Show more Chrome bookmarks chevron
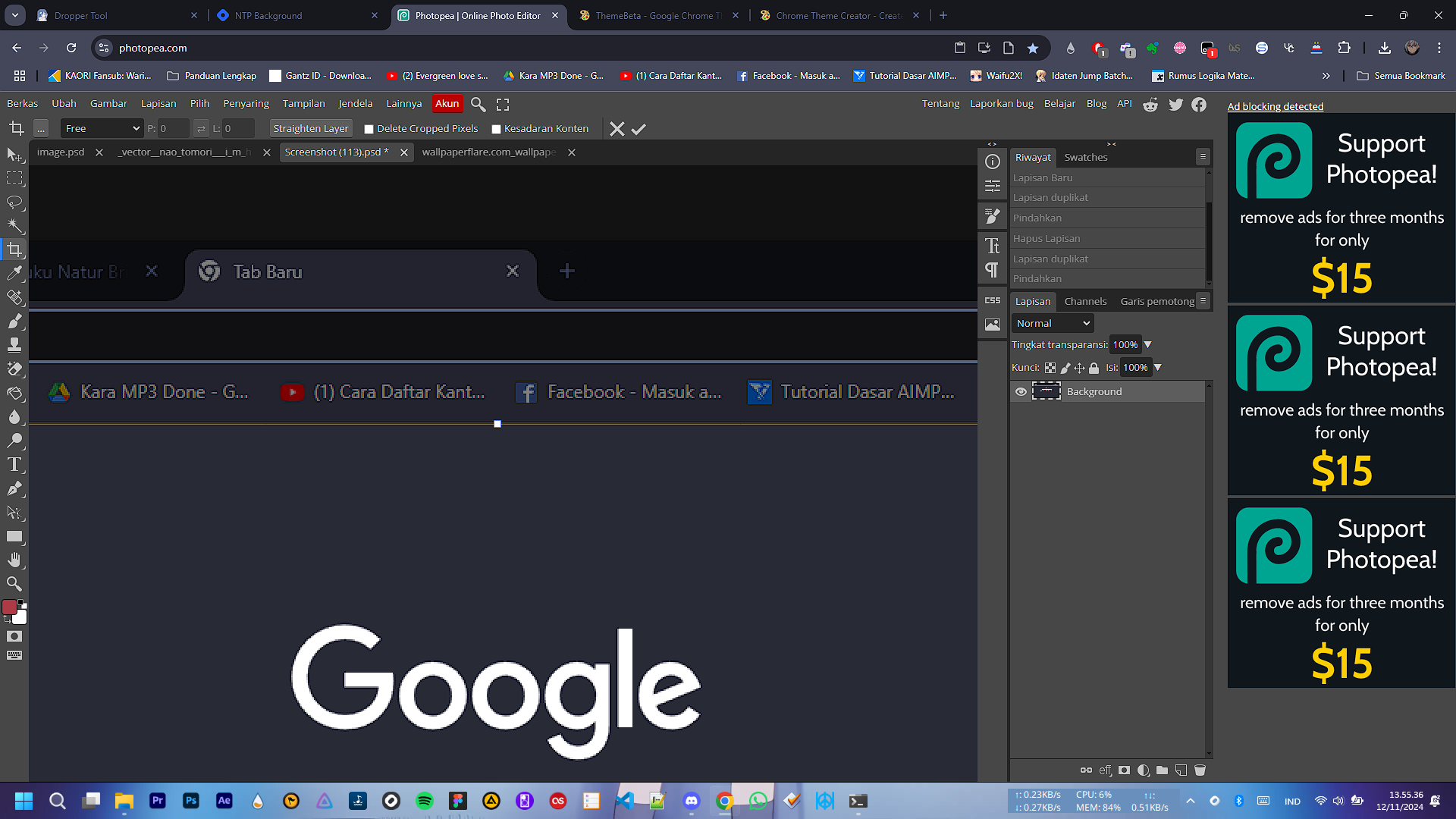 click(1326, 76)
